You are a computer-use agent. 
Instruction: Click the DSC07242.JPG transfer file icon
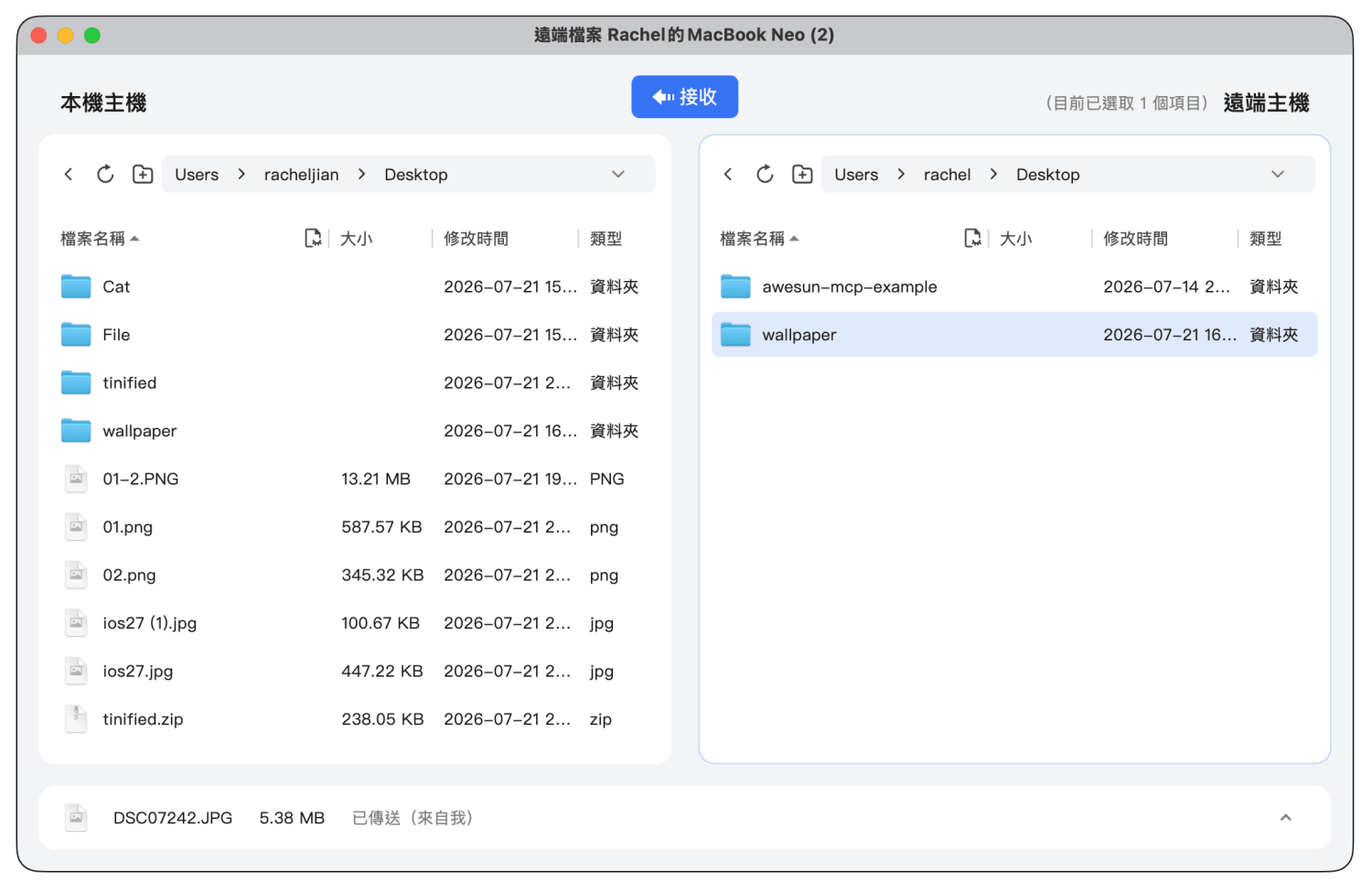76,818
